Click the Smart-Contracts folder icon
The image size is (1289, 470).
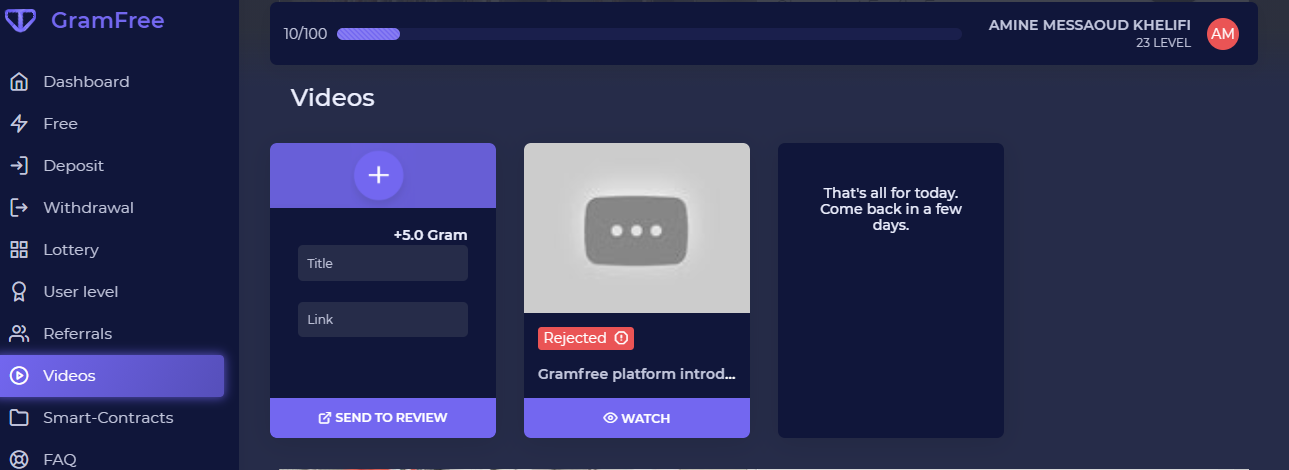19,418
